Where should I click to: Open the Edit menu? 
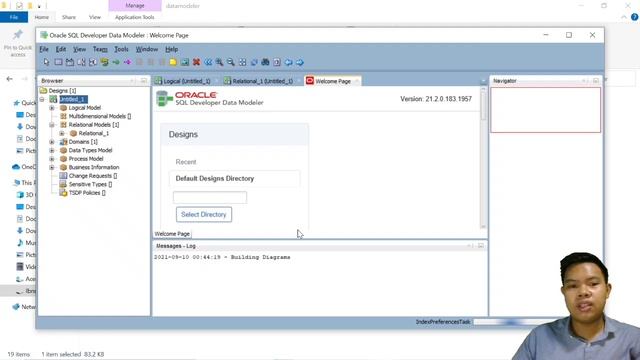coord(61,49)
